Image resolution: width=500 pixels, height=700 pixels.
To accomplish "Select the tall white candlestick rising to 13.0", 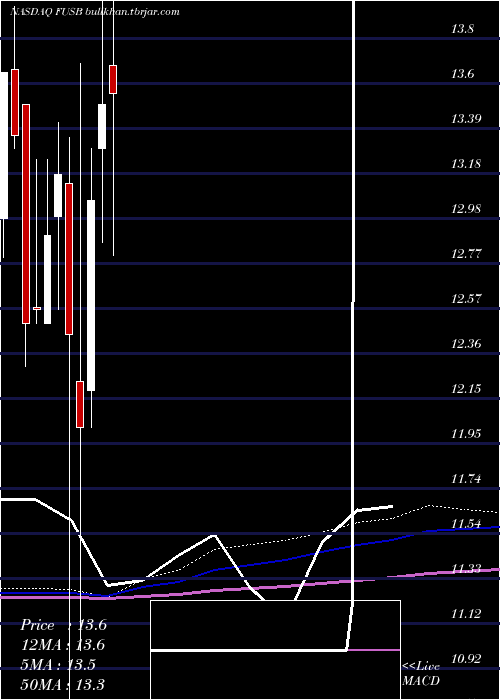I will pyautogui.click(x=91, y=295).
